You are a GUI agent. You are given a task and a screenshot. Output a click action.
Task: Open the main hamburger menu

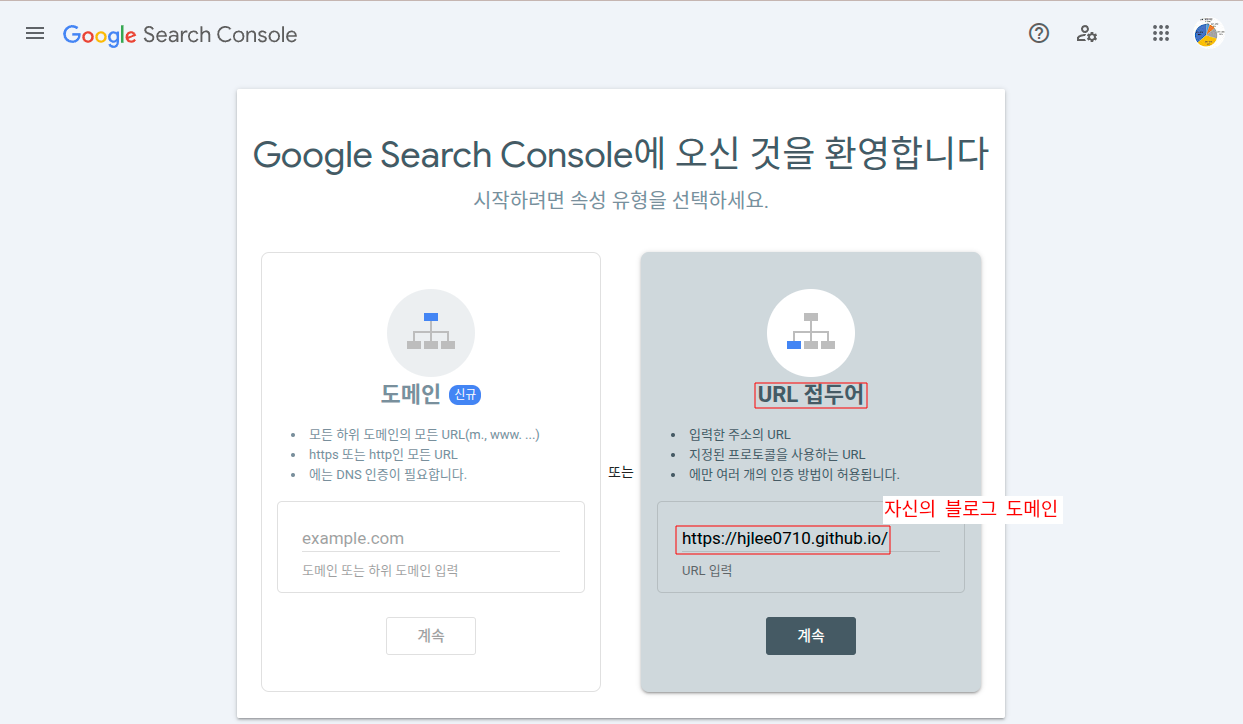[35, 33]
